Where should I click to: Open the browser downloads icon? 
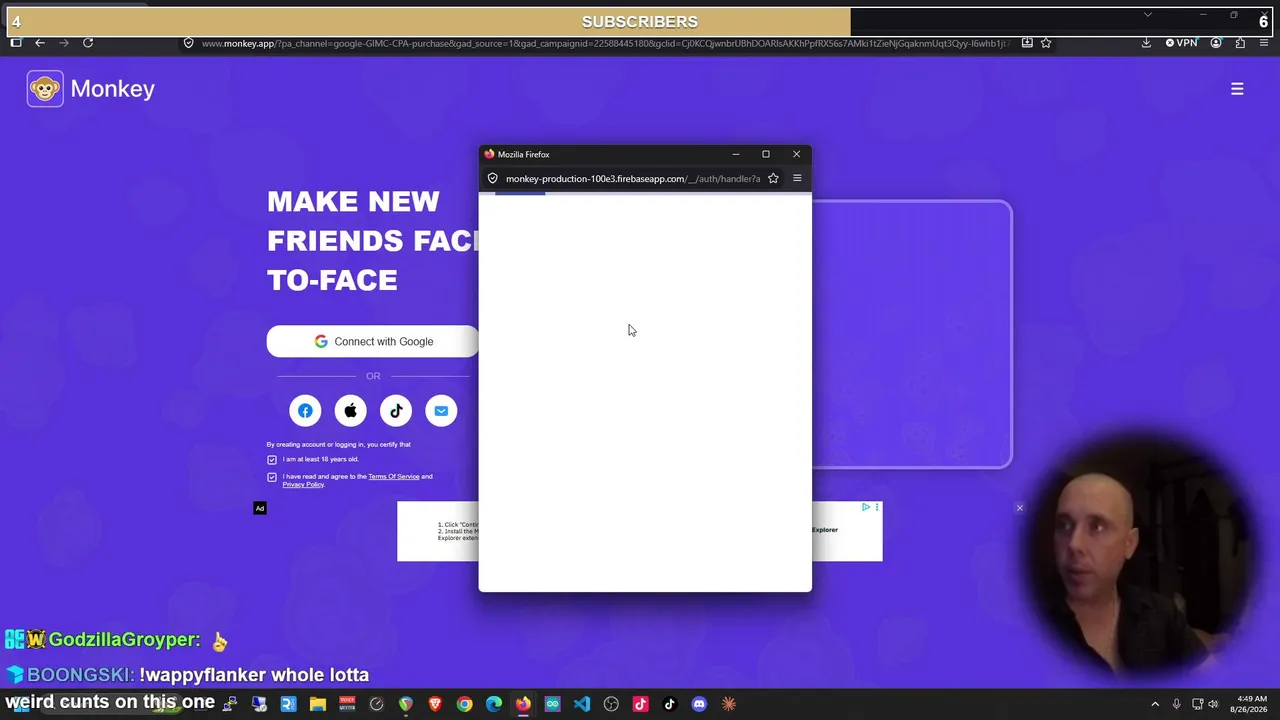tap(1146, 43)
